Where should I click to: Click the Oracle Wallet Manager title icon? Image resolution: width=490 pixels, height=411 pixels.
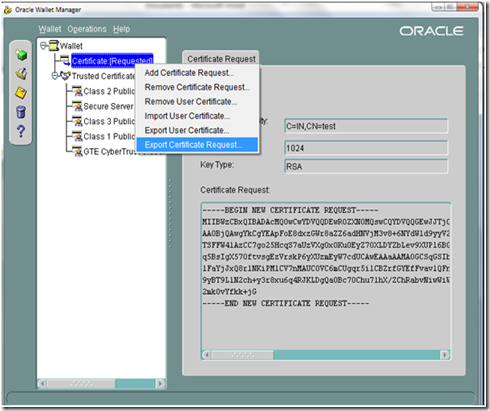click(8, 10)
